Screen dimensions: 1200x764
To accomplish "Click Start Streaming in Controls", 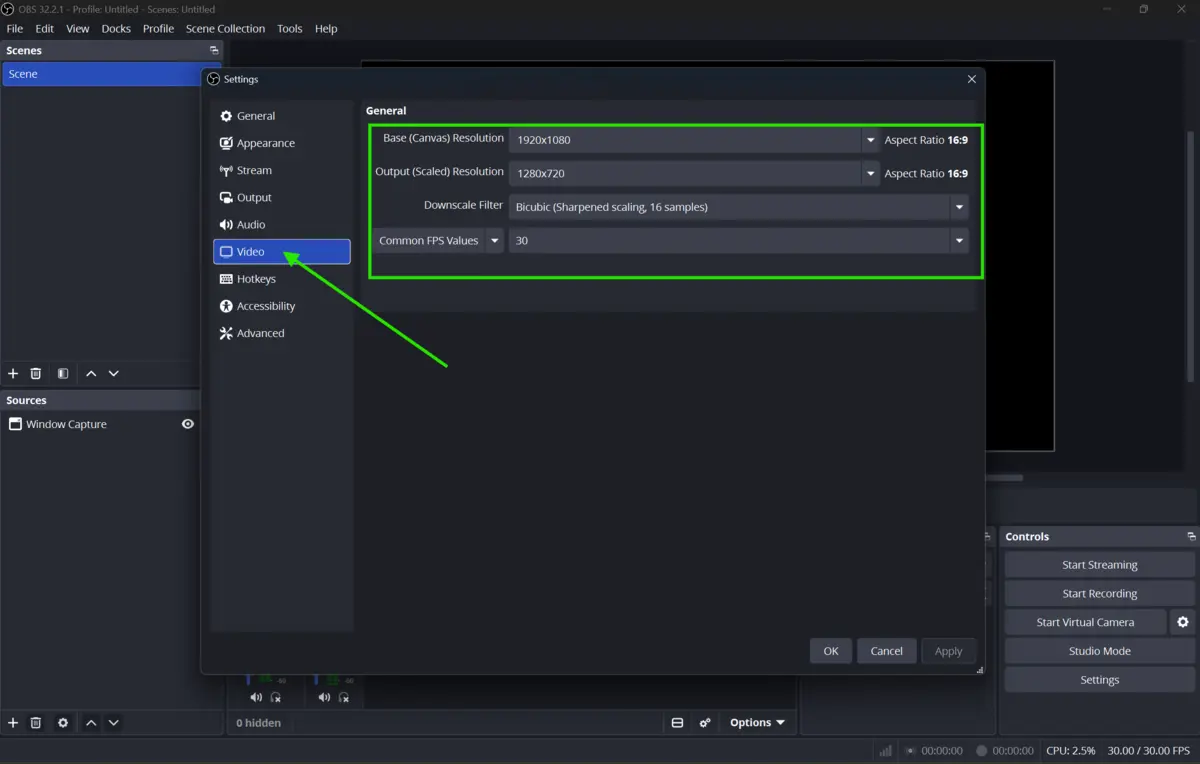I will [1100, 565].
